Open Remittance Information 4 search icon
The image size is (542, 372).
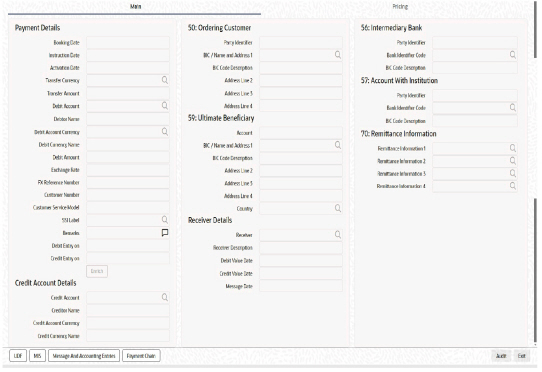(x=513, y=186)
